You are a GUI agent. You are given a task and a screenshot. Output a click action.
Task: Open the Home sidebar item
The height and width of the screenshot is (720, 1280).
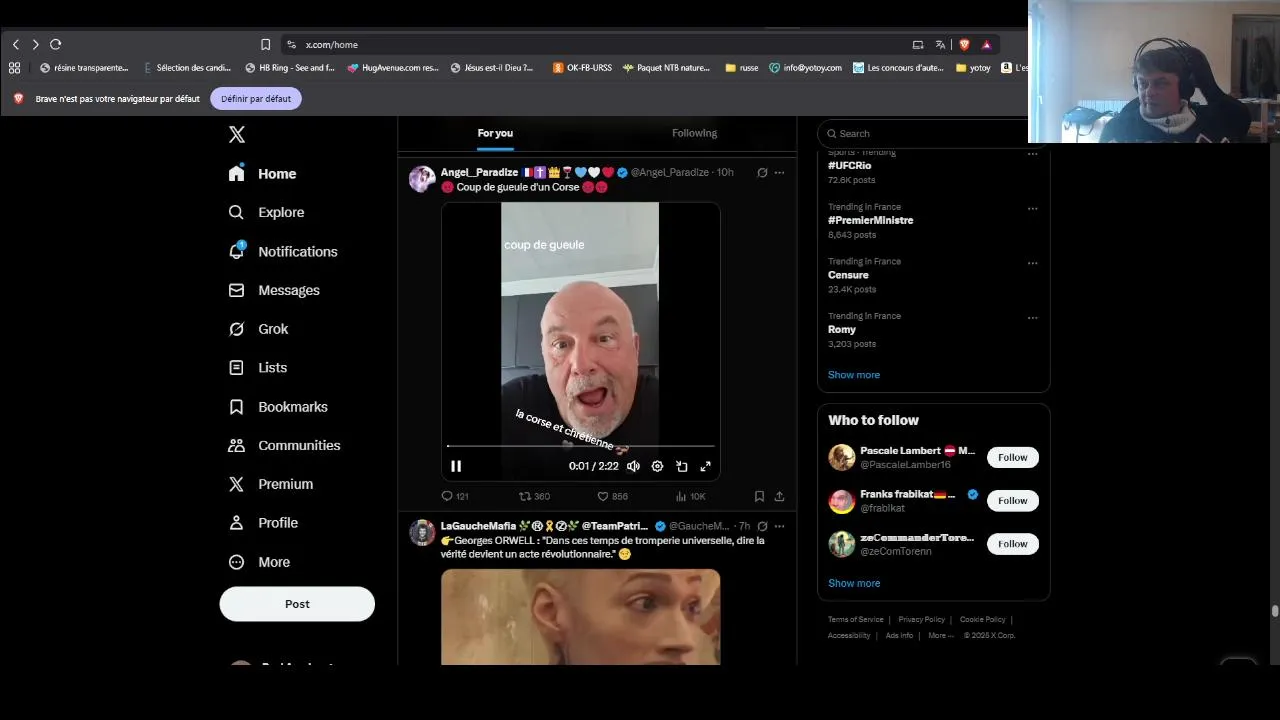pos(262,174)
